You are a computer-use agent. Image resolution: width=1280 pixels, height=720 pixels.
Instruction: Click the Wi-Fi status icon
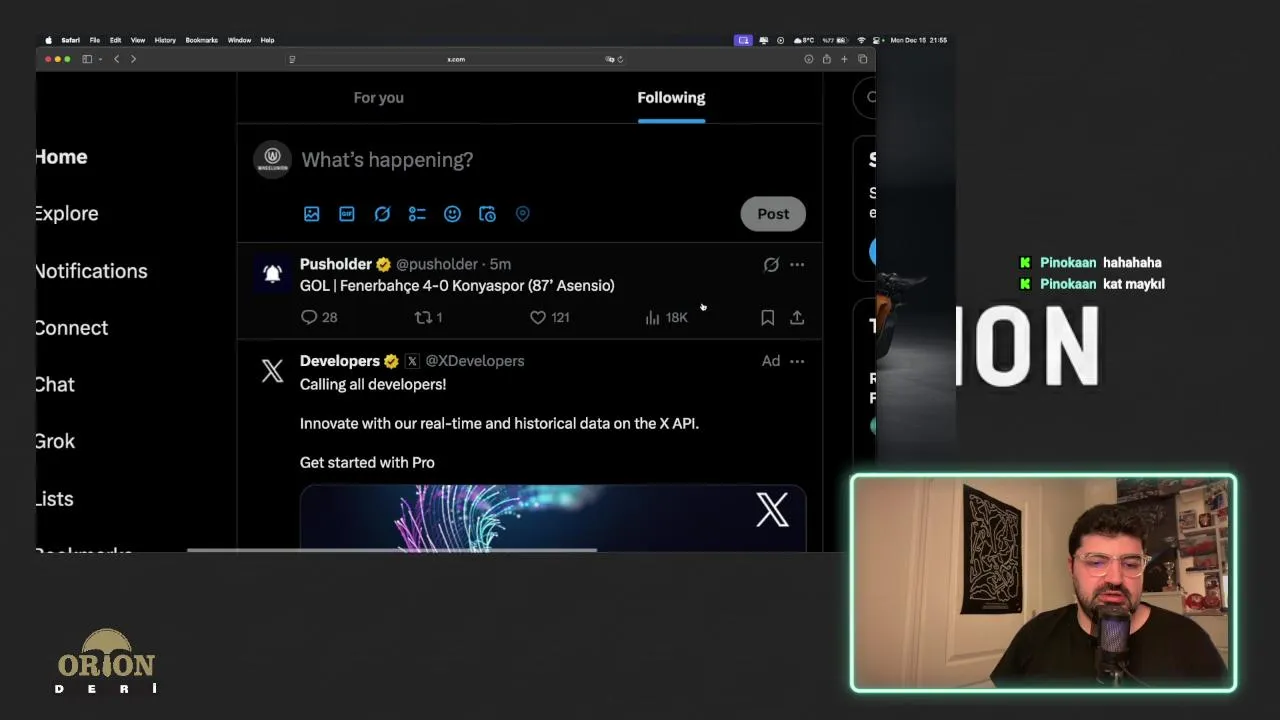pos(861,40)
